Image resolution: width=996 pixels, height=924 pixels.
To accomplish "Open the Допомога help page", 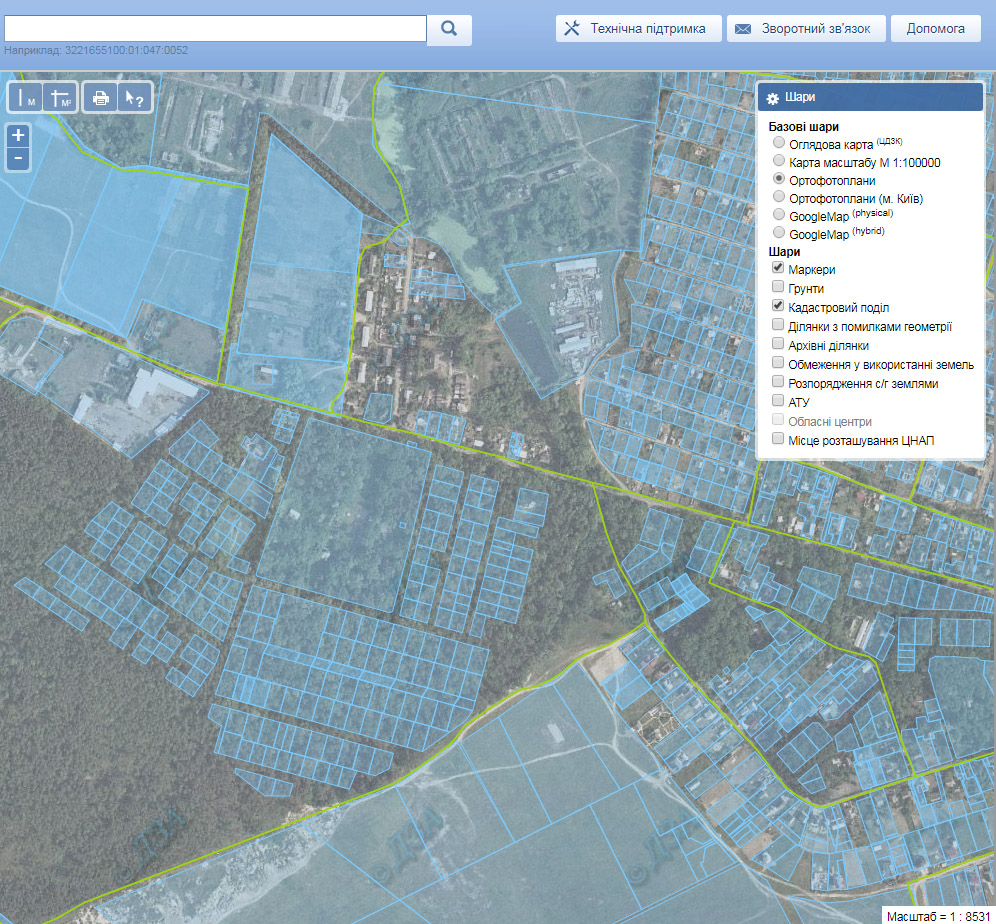I will pos(936,29).
